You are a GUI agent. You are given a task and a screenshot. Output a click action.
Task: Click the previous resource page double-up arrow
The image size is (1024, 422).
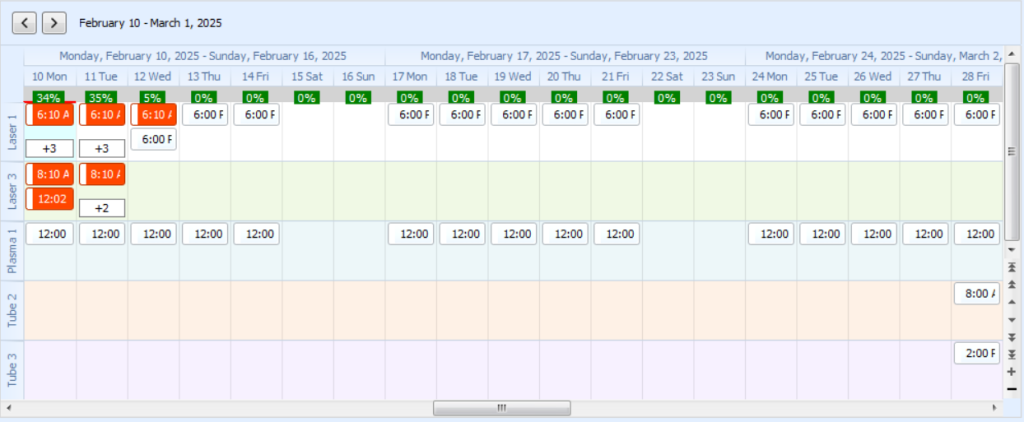[1011, 285]
